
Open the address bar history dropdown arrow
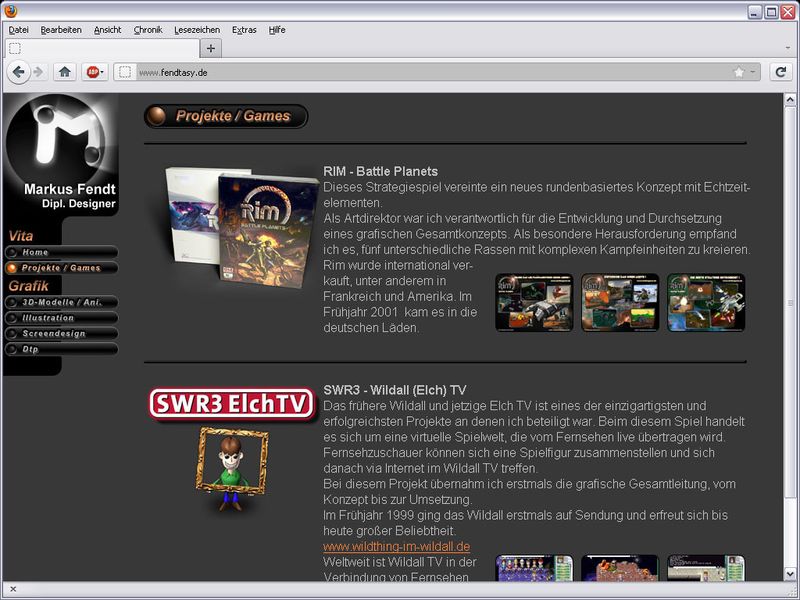(752, 72)
